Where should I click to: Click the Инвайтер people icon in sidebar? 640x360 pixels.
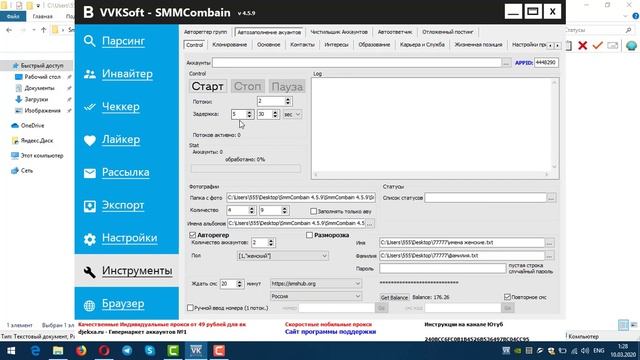point(89,74)
